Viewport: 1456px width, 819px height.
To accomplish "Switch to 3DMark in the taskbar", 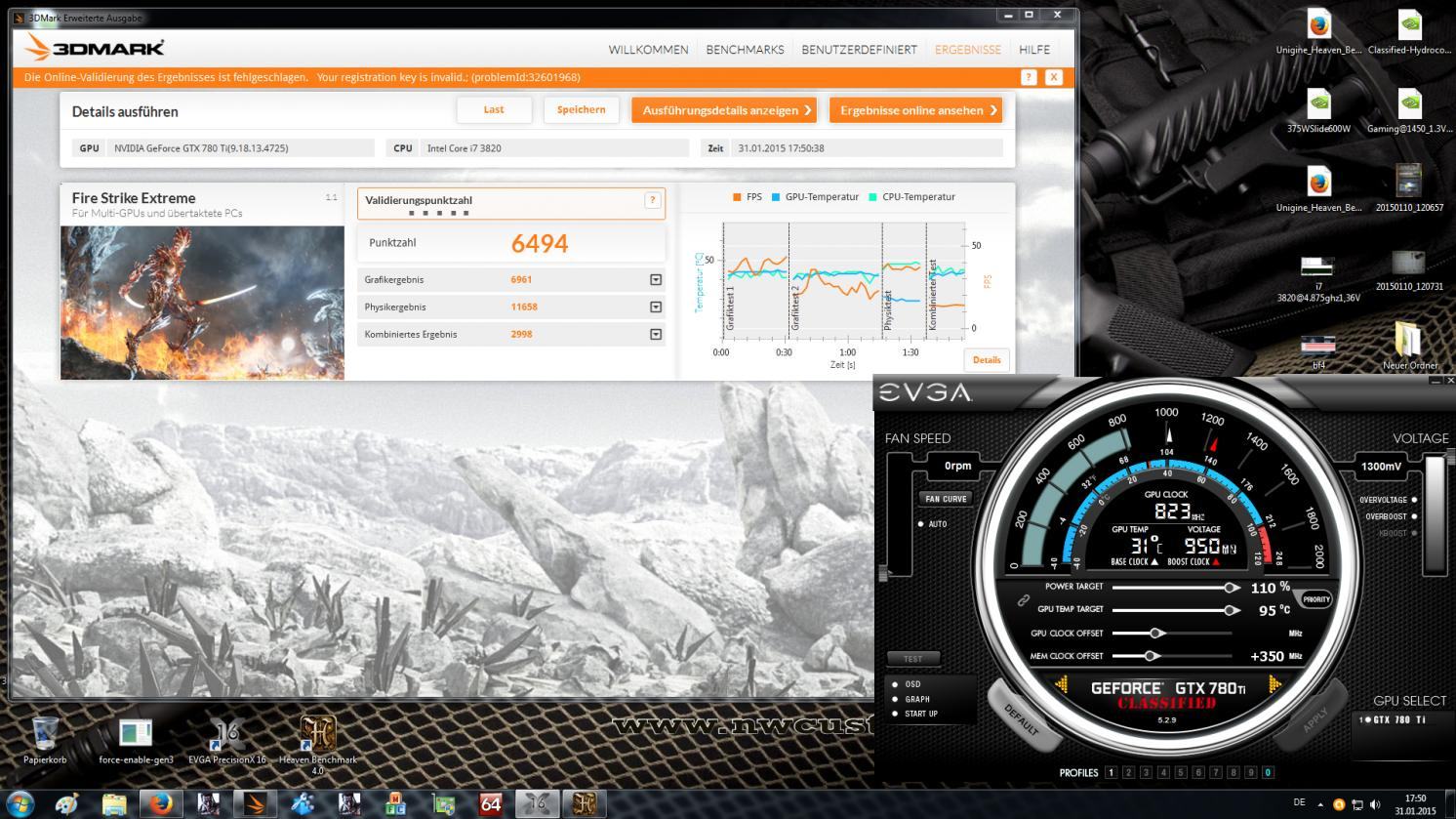I will click(255, 804).
